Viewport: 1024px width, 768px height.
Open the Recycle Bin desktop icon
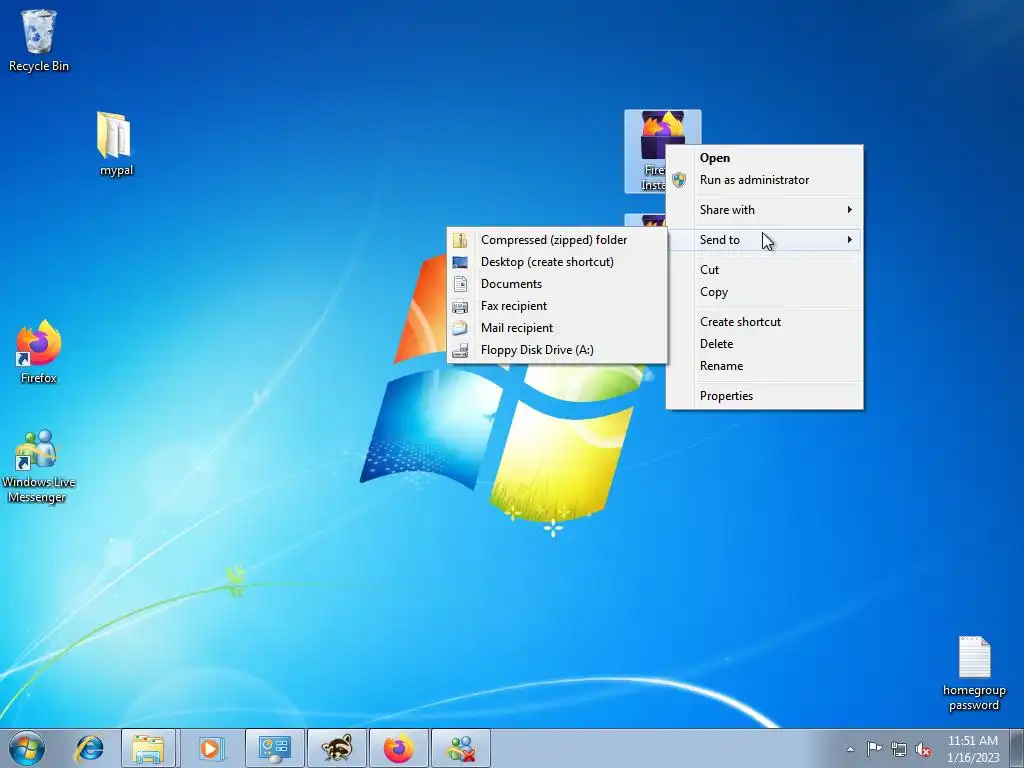click(x=39, y=40)
